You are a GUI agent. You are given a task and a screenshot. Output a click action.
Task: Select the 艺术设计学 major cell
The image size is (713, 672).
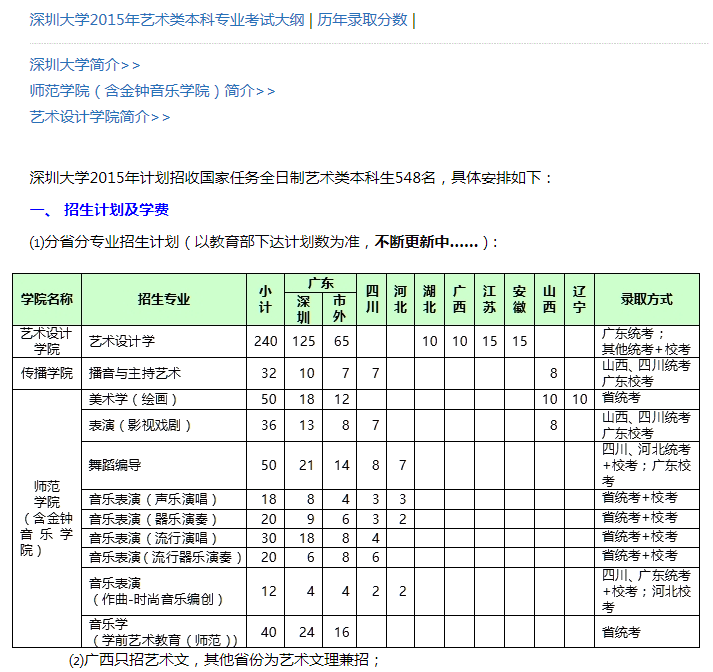pyautogui.click(x=122, y=341)
